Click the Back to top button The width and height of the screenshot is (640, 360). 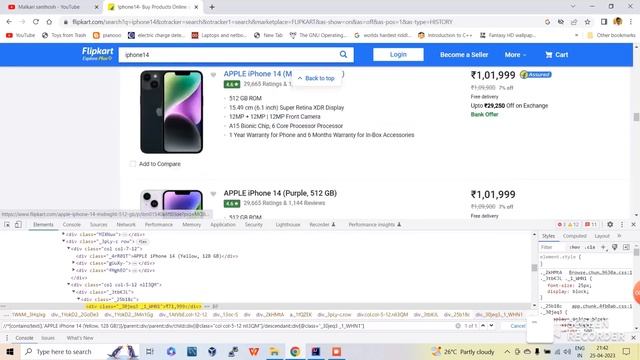[317, 78]
